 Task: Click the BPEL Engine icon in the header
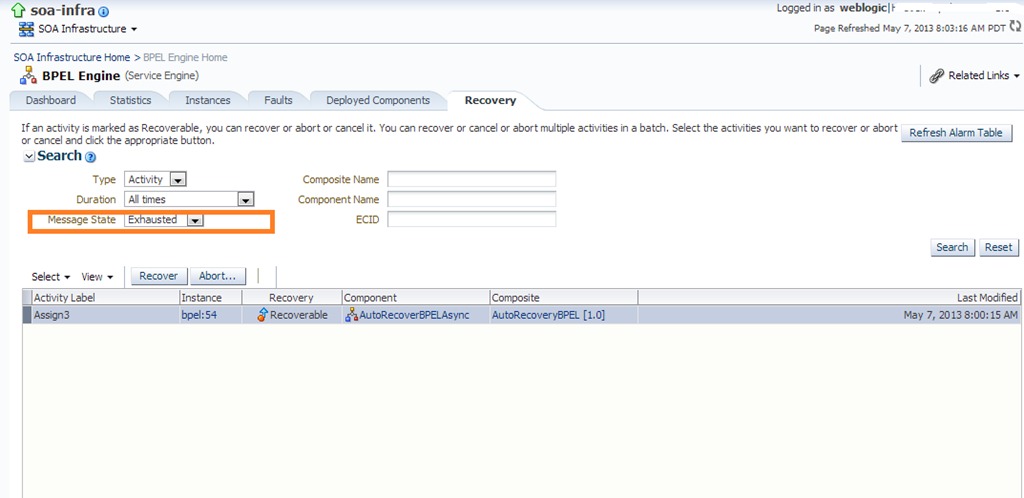(x=28, y=76)
